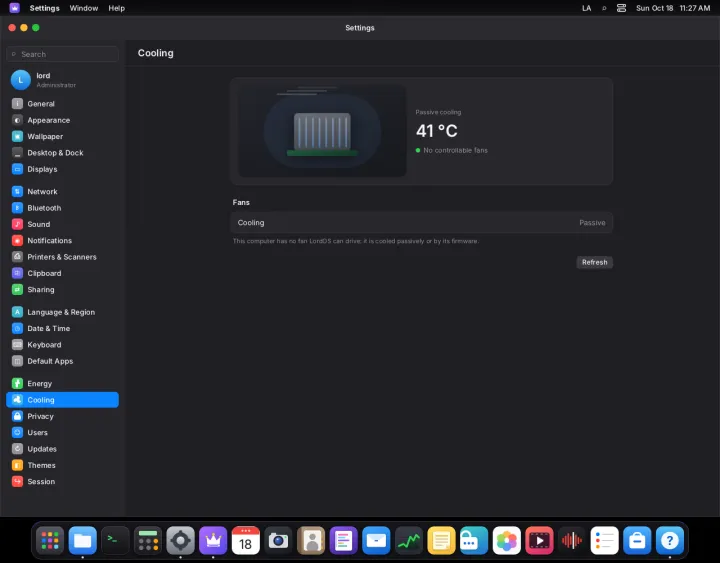The height and width of the screenshot is (563, 720).
Task: Open the Help menu
Action: [117, 8]
